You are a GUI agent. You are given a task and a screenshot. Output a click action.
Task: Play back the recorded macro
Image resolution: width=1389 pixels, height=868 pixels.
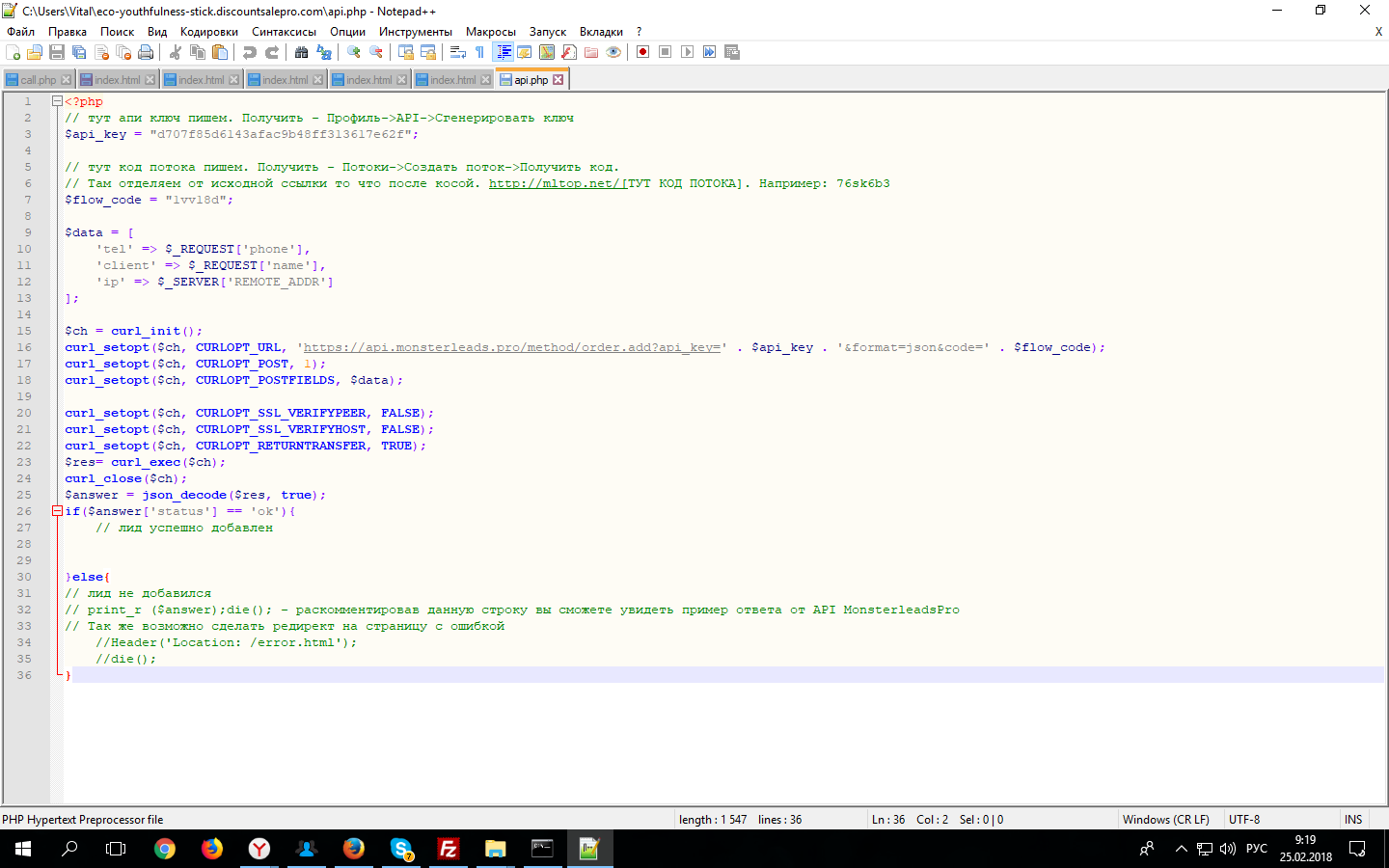pyautogui.click(x=688, y=52)
